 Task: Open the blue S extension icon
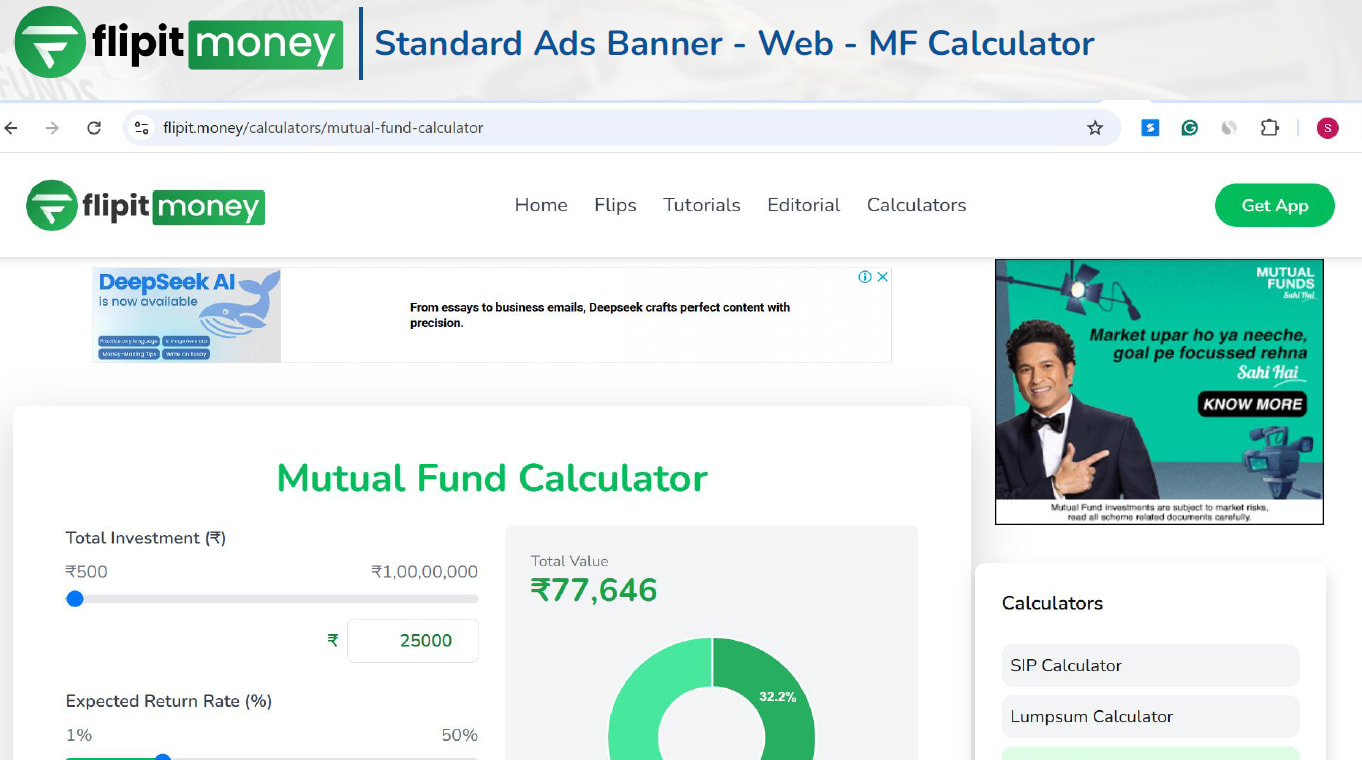pos(1150,128)
